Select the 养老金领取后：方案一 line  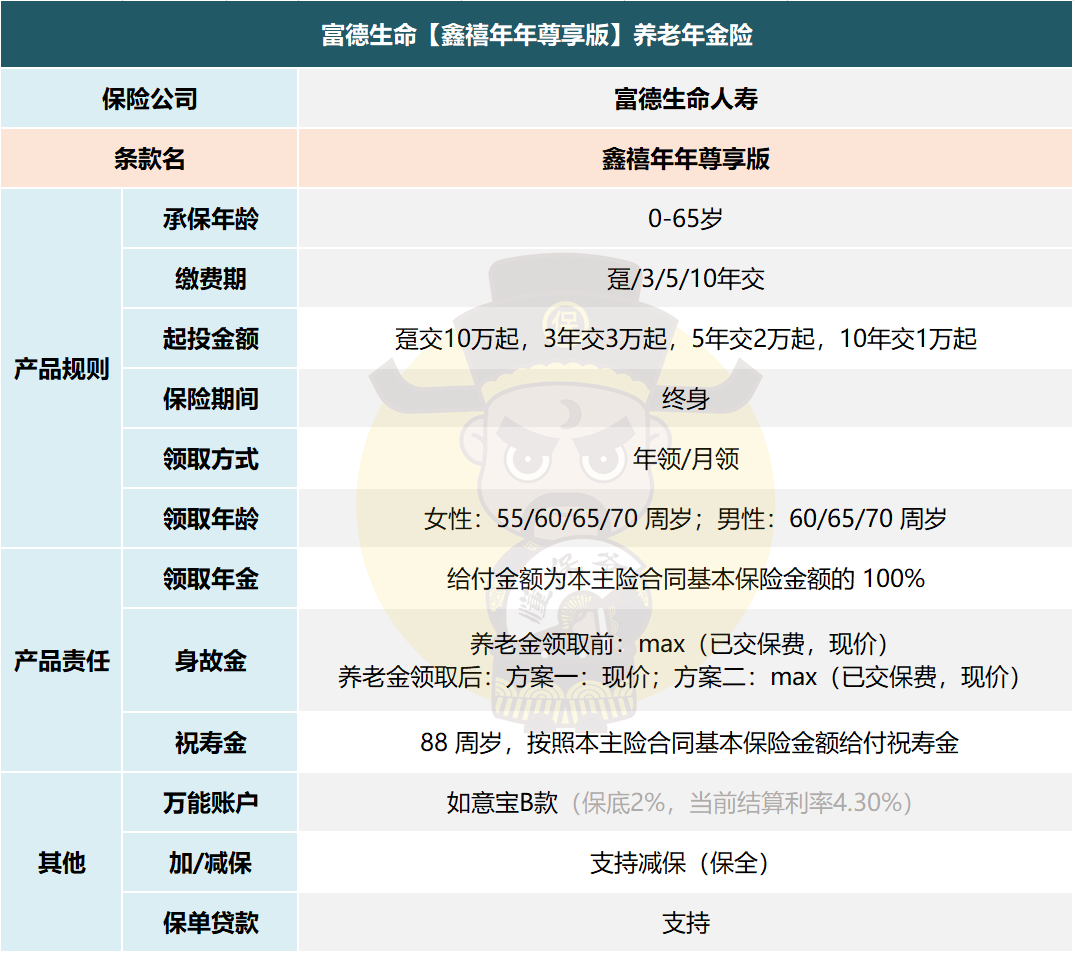[x=679, y=677]
